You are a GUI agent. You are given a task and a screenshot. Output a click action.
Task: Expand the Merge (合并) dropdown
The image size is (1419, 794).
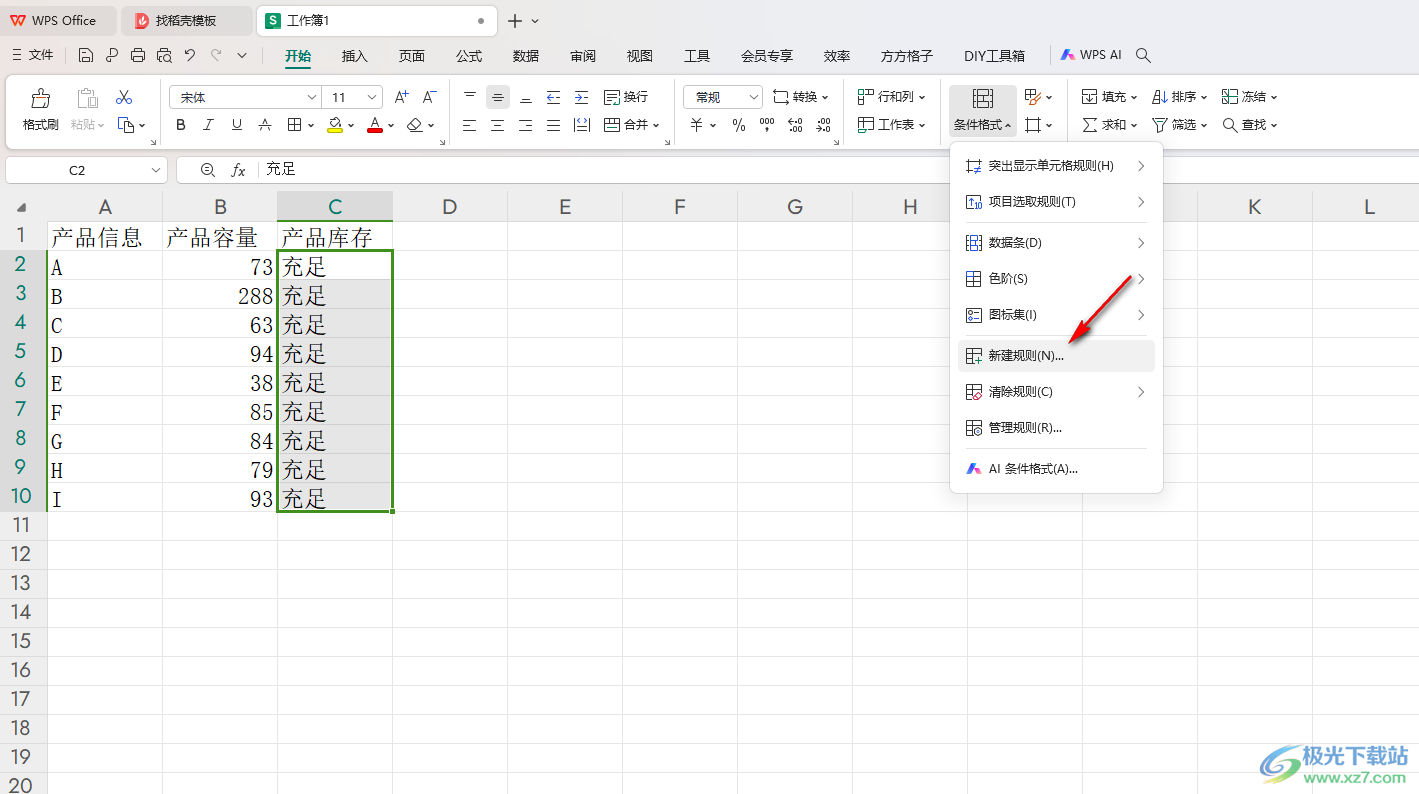click(656, 125)
